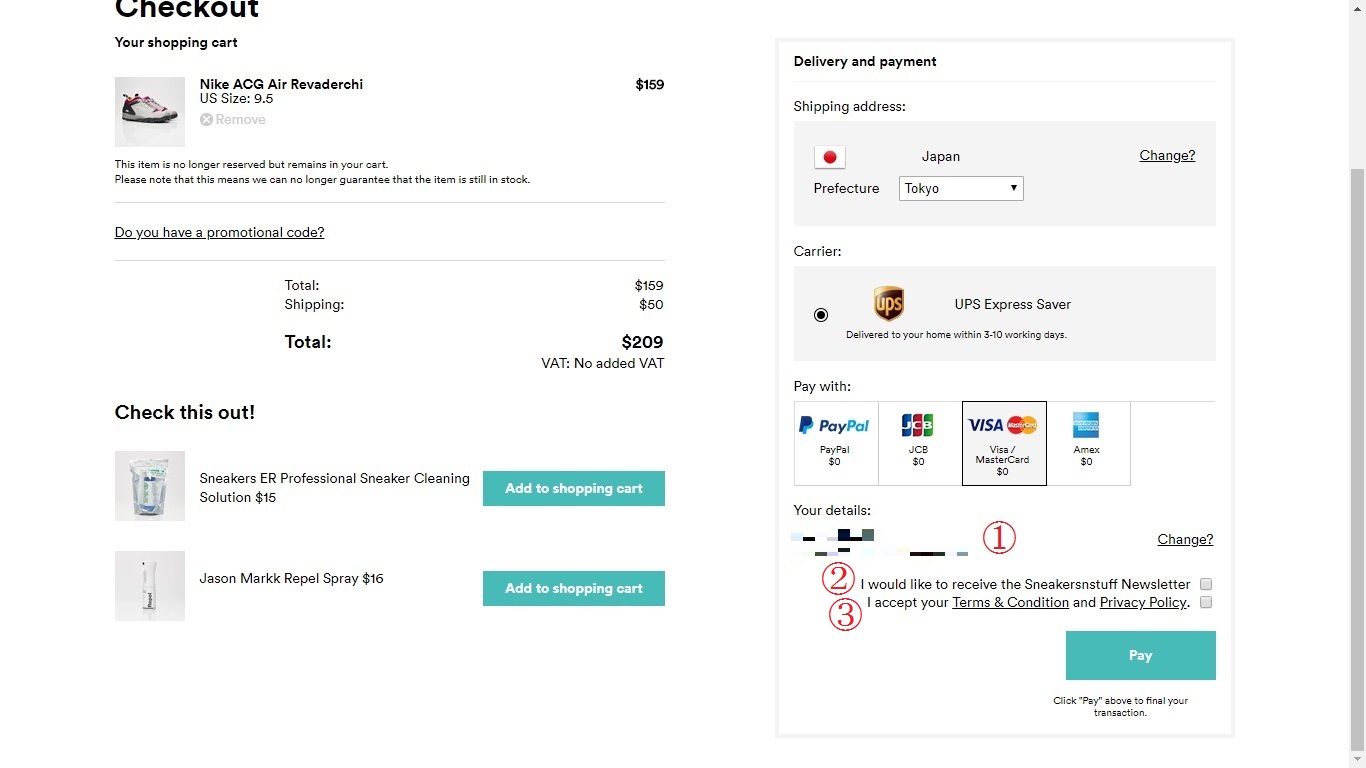Choose JCB card payment option

(919, 443)
